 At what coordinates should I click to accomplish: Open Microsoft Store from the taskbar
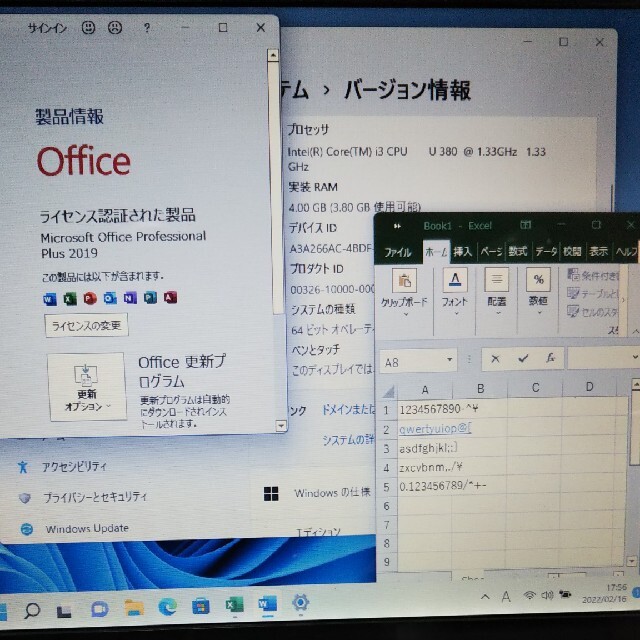201,606
